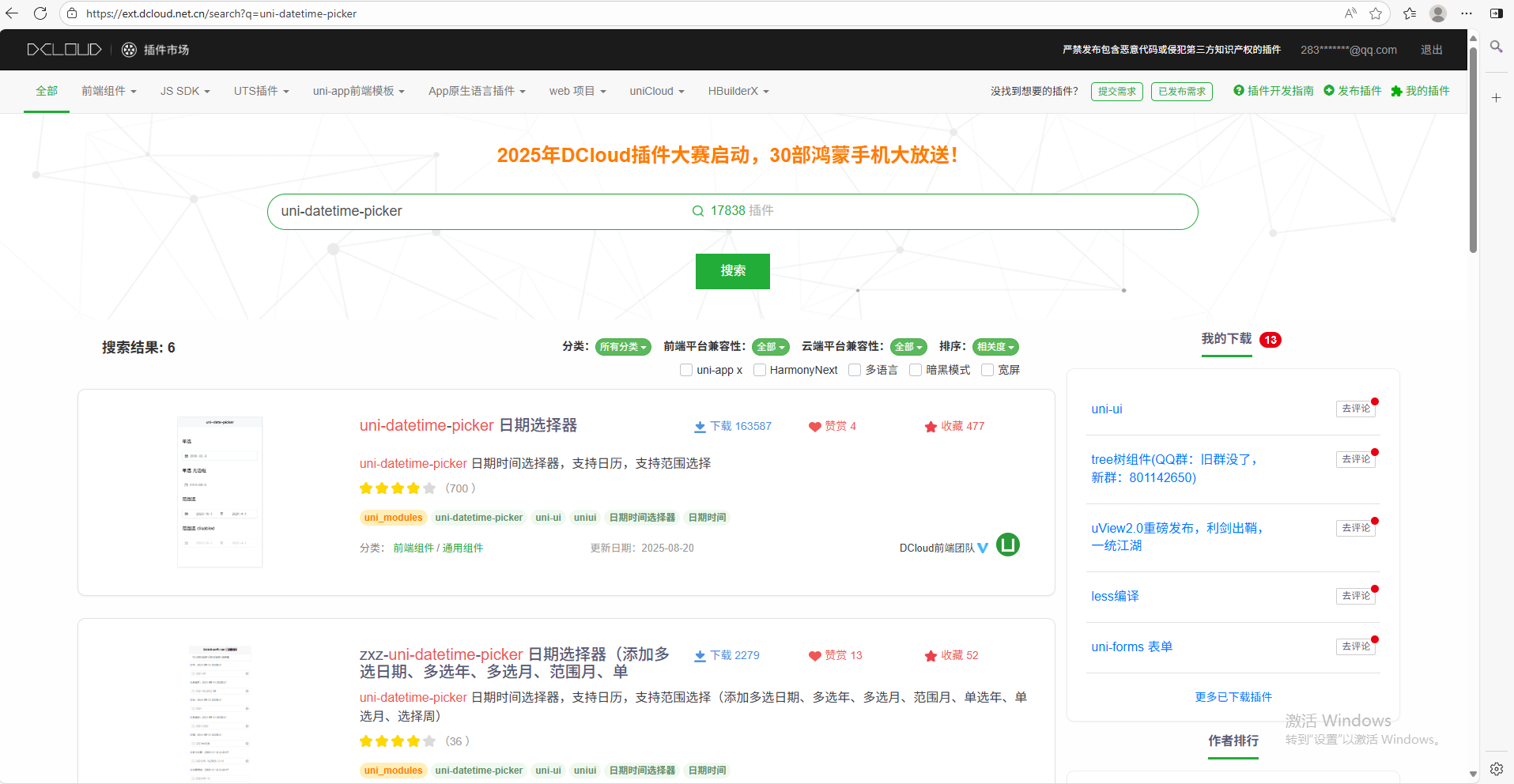Click the plugin market logo icon
Viewport: 1514px width, 784px height.
point(129,50)
